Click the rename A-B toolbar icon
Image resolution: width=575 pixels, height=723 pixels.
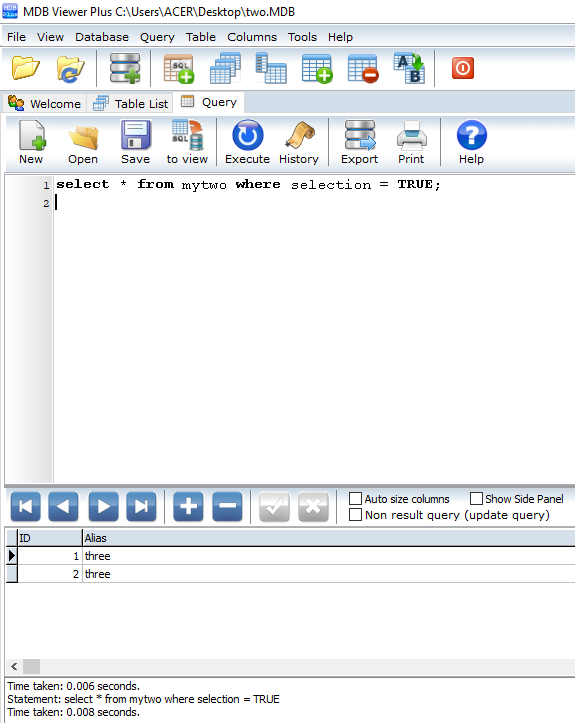tap(409, 68)
